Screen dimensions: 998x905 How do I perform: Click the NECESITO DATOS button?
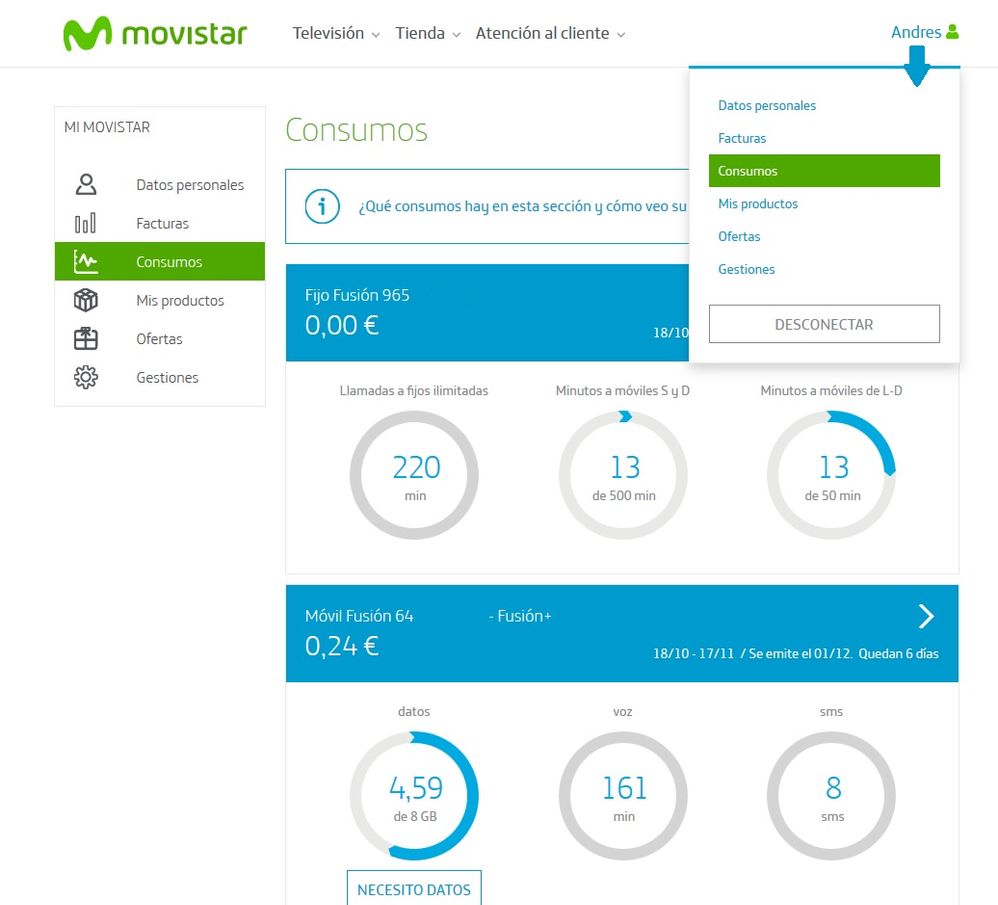[x=414, y=888]
